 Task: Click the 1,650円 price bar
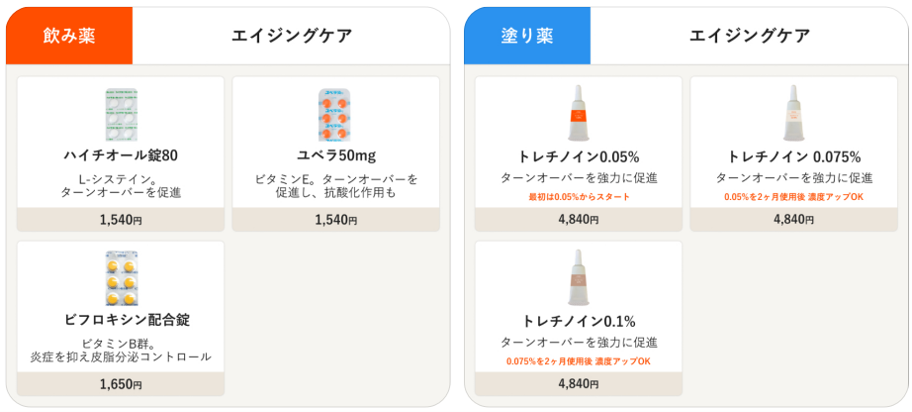pyautogui.click(x=120, y=384)
